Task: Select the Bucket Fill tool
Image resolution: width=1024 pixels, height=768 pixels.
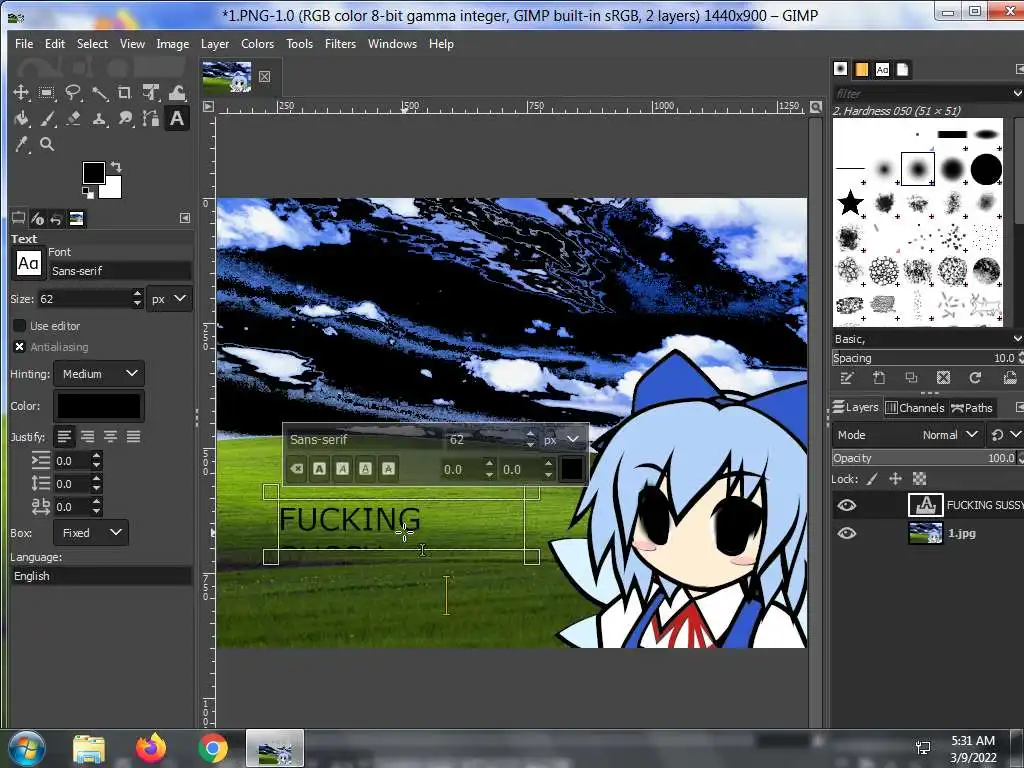Action: 21,119
